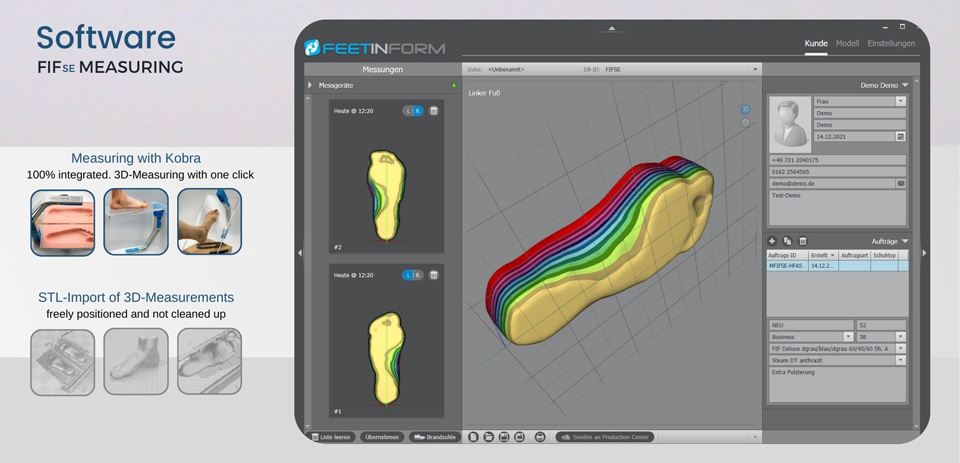
Task: Click the email field demo@demo.de
Action: pos(832,183)
